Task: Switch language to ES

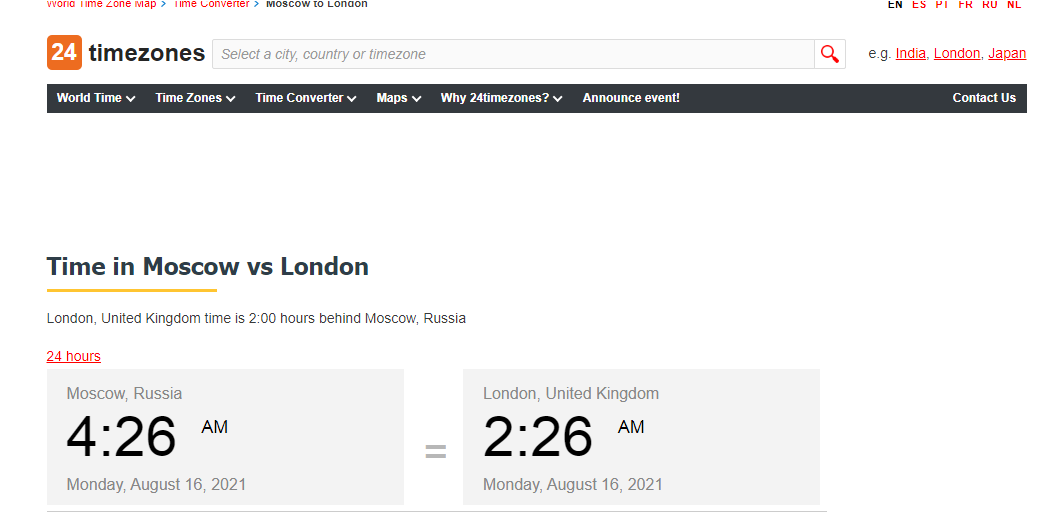Action: (919, 4)
